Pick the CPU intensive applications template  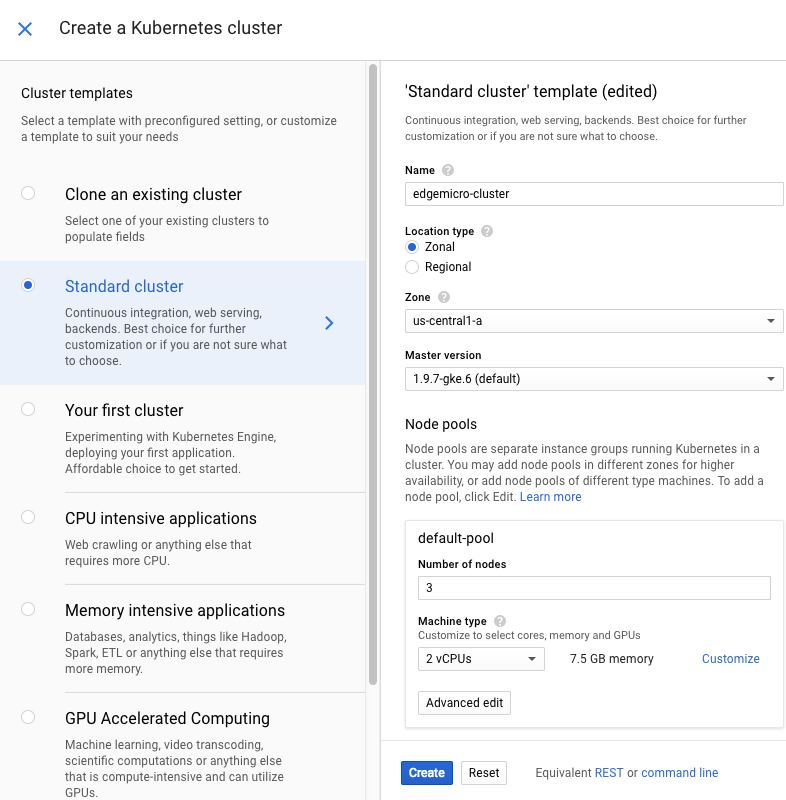point(28,517)
